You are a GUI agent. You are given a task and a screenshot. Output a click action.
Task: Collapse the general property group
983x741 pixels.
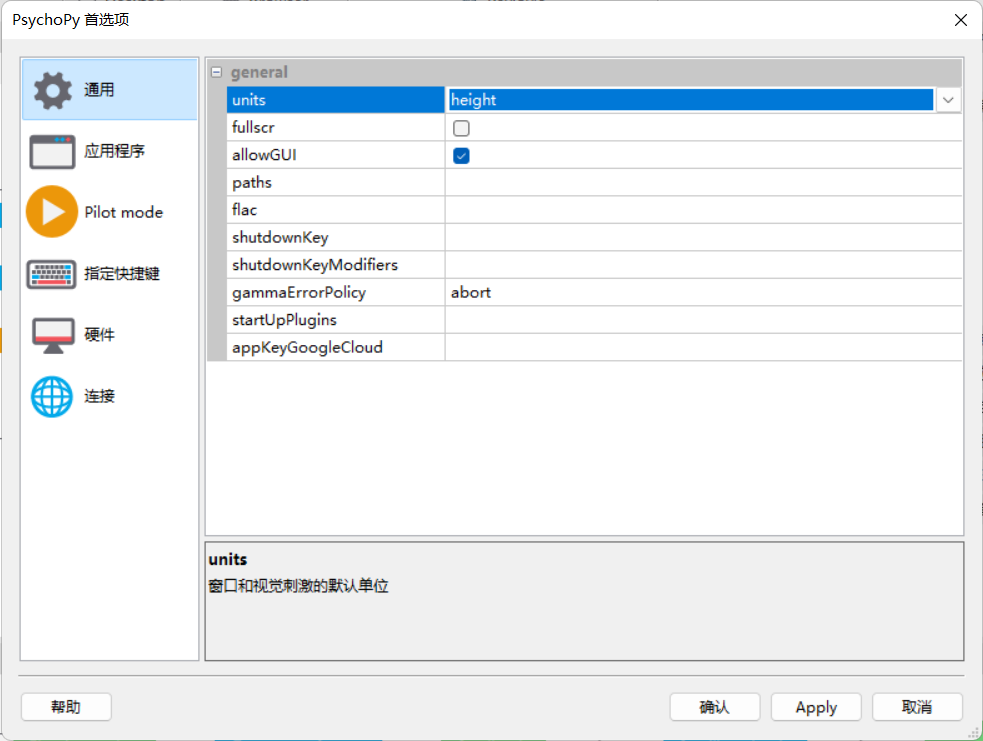(x=216, y=72)
